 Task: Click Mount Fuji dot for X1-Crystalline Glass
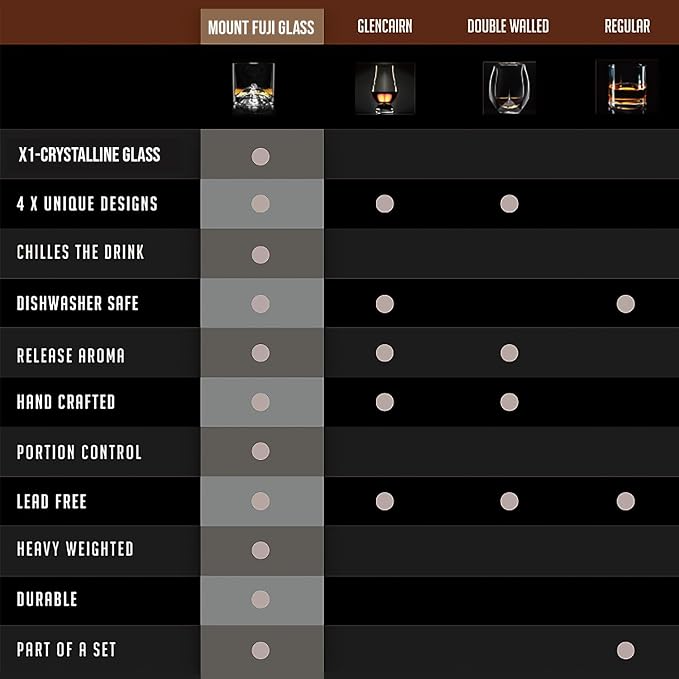[x=261, y=156]
